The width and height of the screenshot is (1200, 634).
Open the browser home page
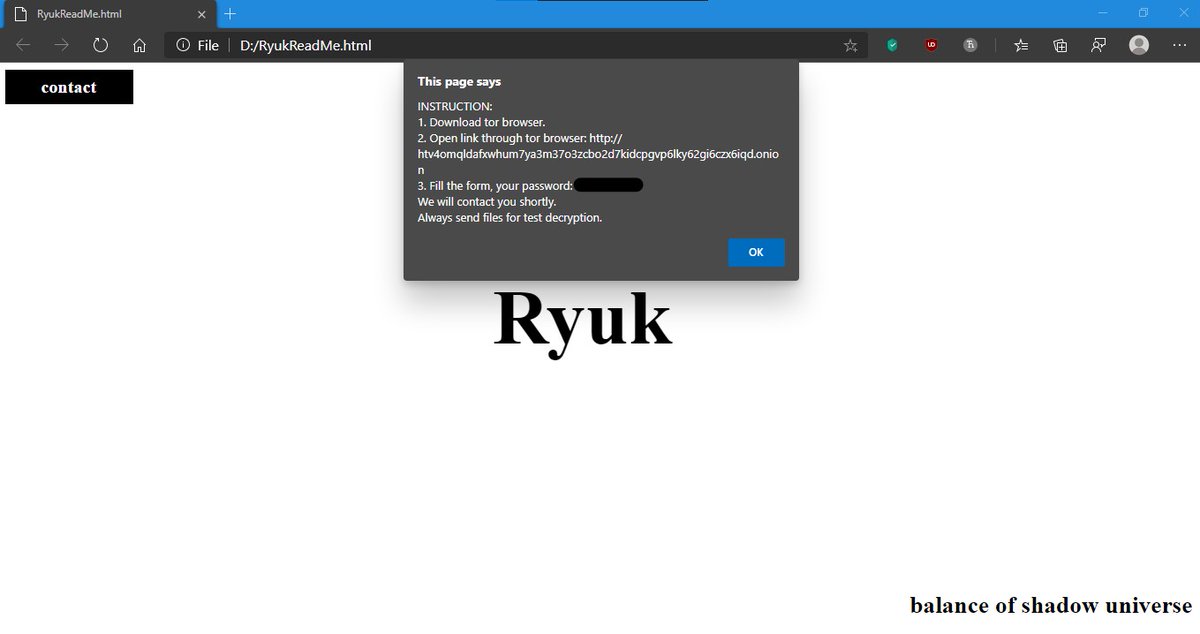140,45
